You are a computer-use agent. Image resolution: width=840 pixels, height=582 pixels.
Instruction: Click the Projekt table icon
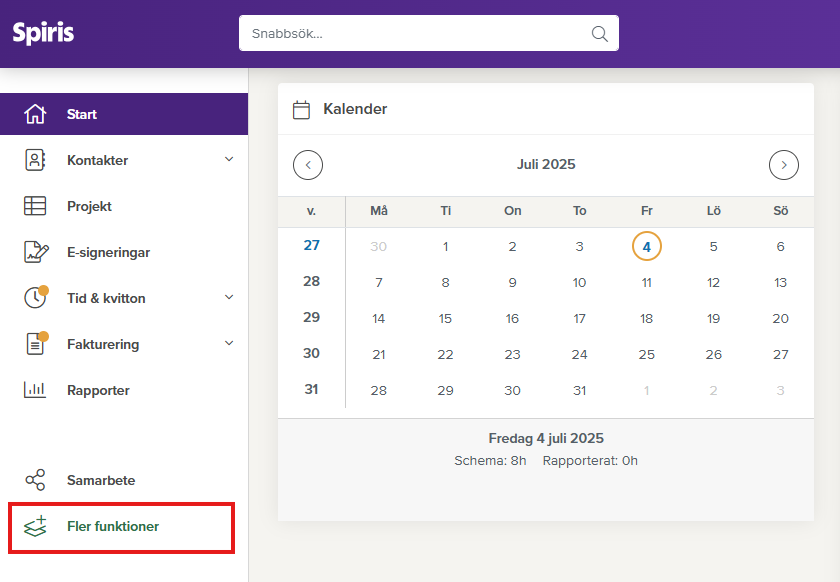click(35, 206)
